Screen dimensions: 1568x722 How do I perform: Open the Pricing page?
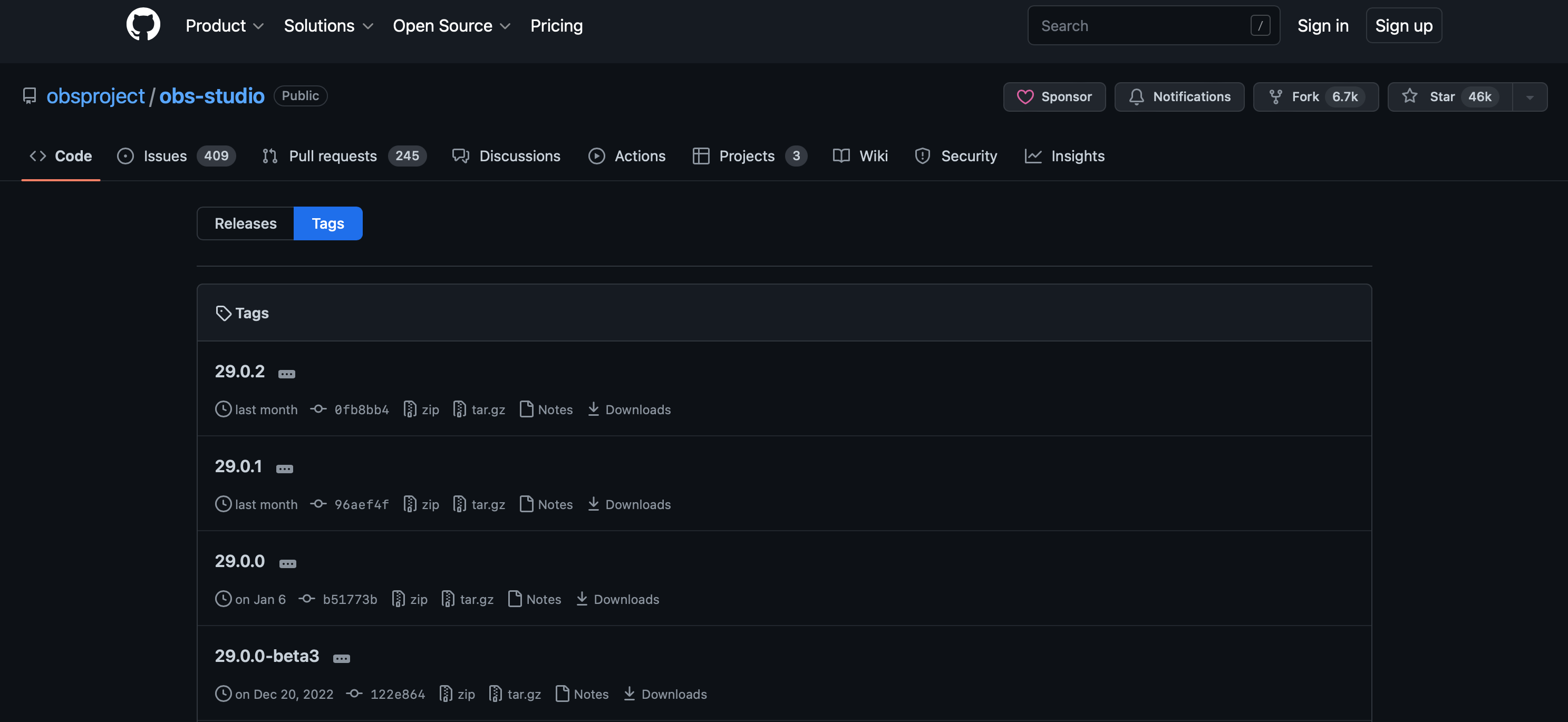(x=556, y=25)
